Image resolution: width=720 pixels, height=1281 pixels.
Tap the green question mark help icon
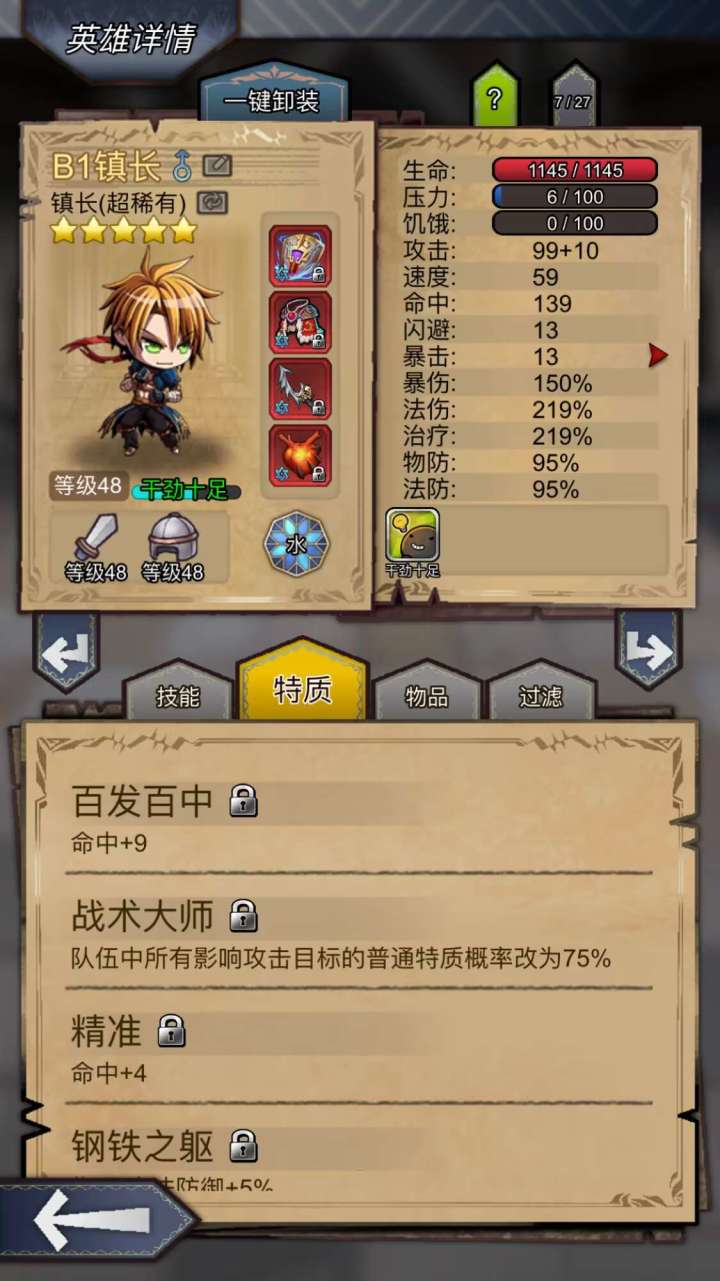click(x=494, y=99)
